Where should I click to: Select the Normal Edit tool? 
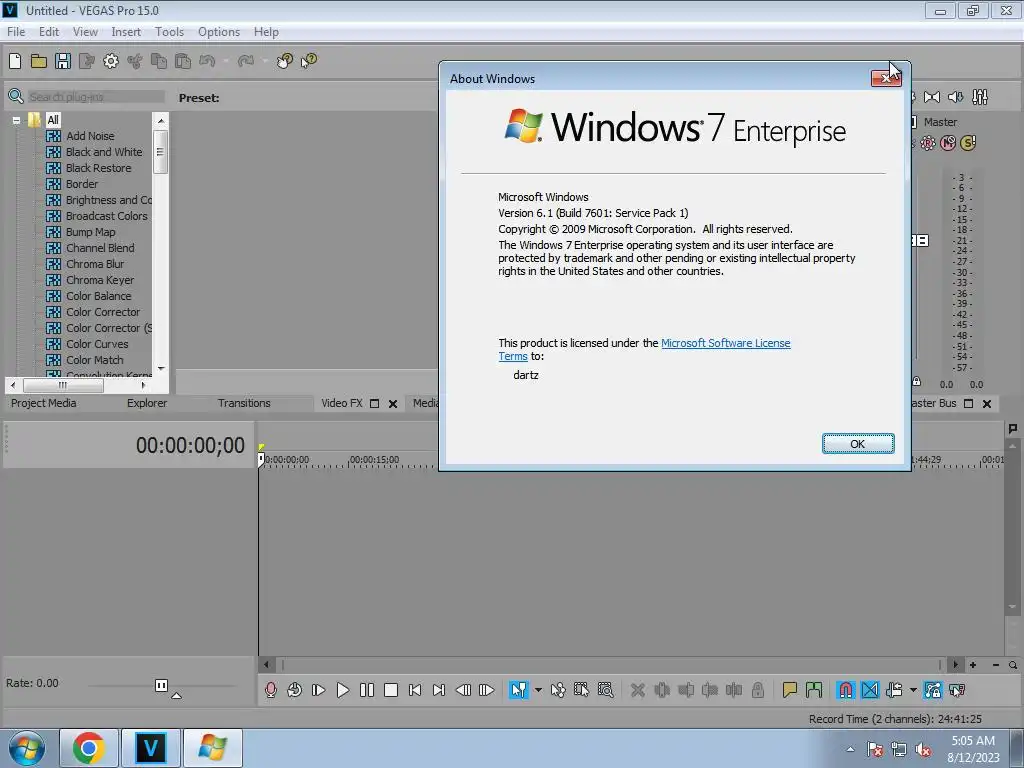519,690
